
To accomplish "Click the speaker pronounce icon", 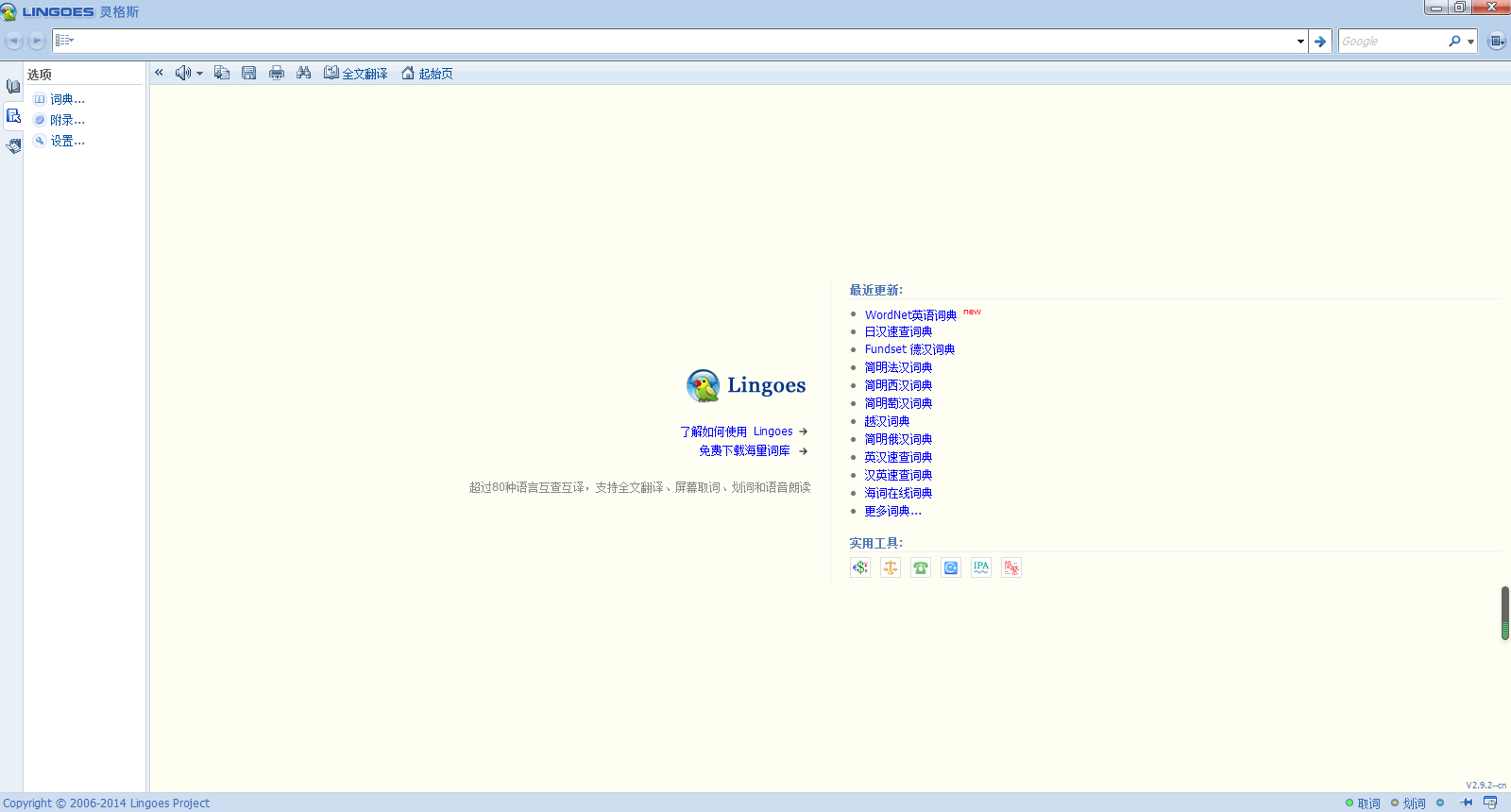I will [x=182, y=73].
